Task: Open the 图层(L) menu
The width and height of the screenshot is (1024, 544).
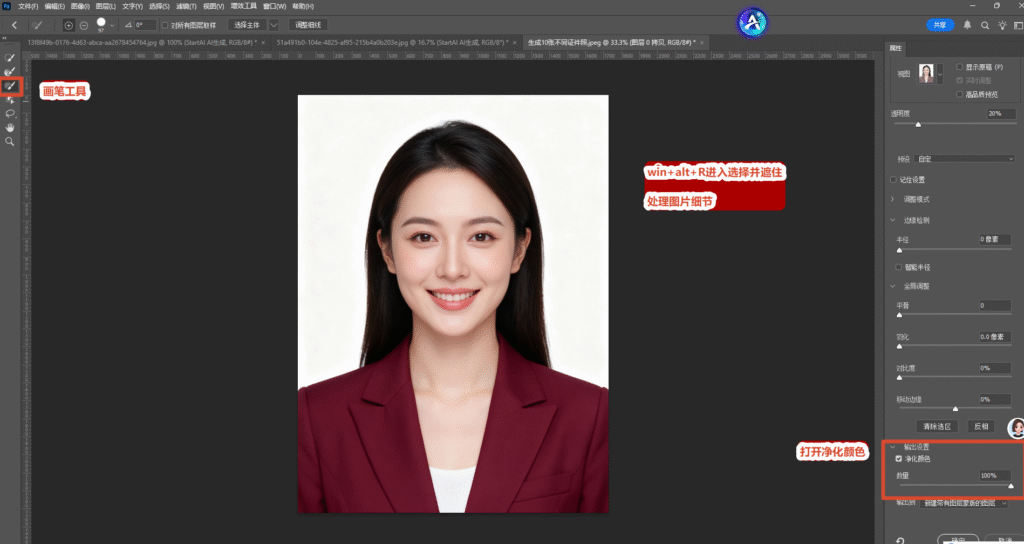Action: pos(106,6)
